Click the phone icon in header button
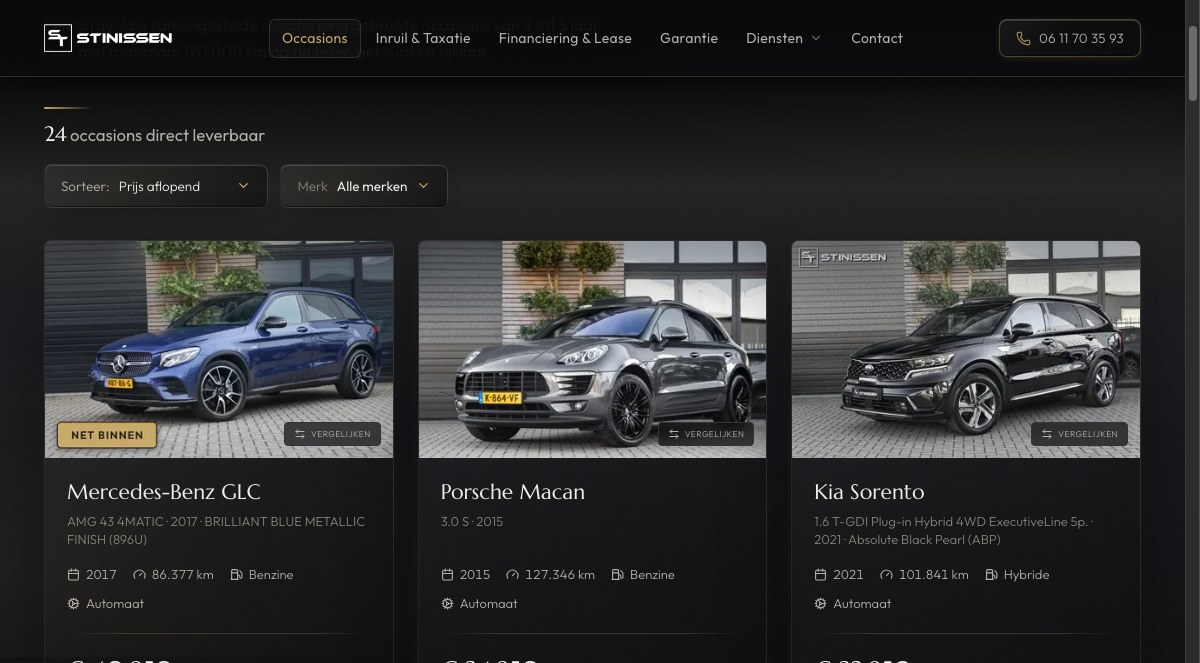Image resolution: width=1200 pixels, height=663 pixels. coord(1022,38)
